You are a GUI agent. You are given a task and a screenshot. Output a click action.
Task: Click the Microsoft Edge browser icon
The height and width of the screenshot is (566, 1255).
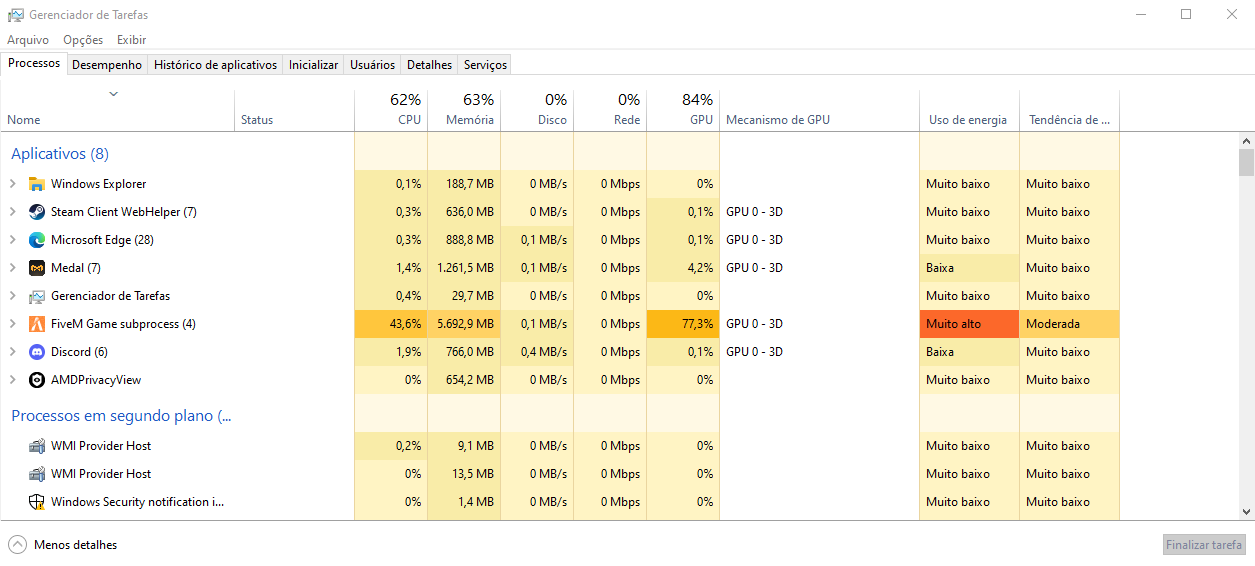37,240
